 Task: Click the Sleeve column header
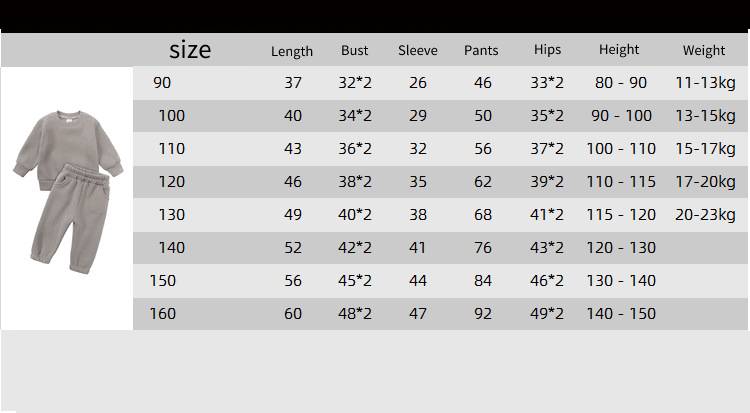(418, 50)
